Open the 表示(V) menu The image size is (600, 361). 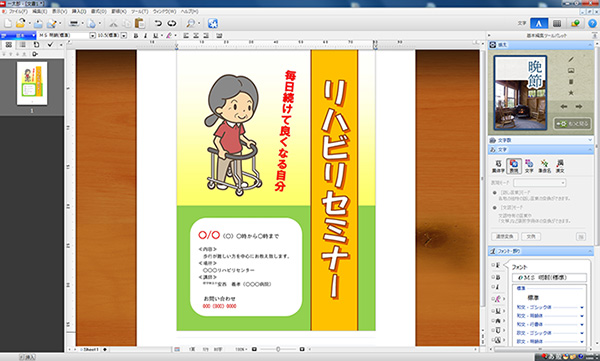tap(59, 12)
